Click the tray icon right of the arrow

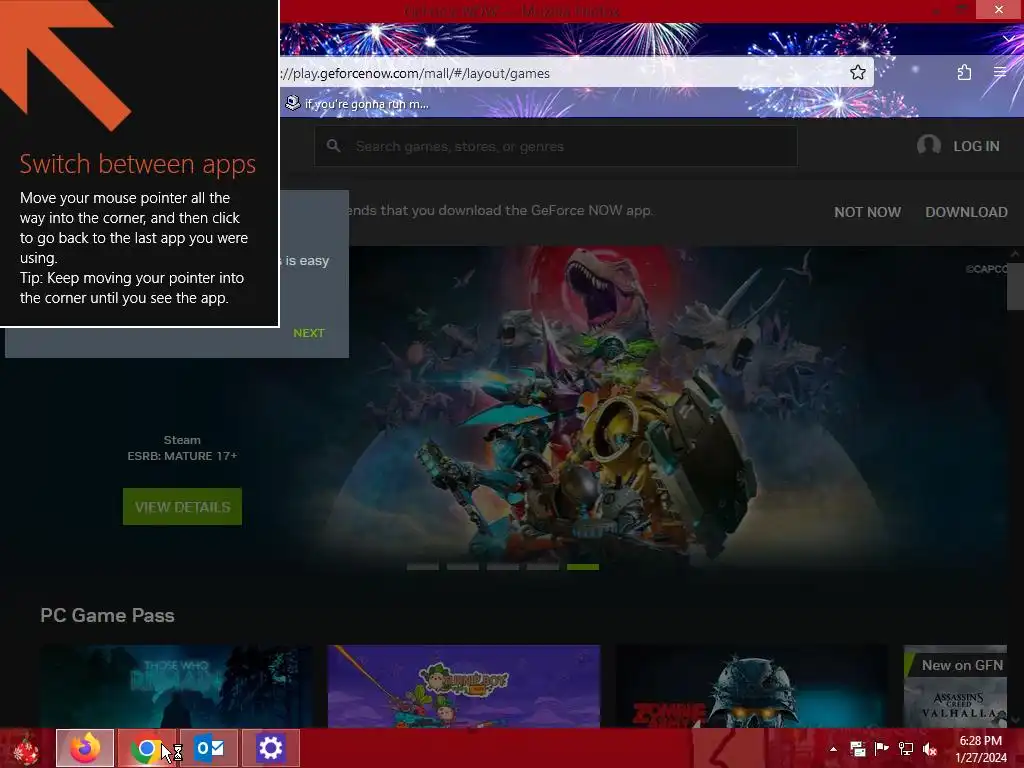(x=857, y=749)
